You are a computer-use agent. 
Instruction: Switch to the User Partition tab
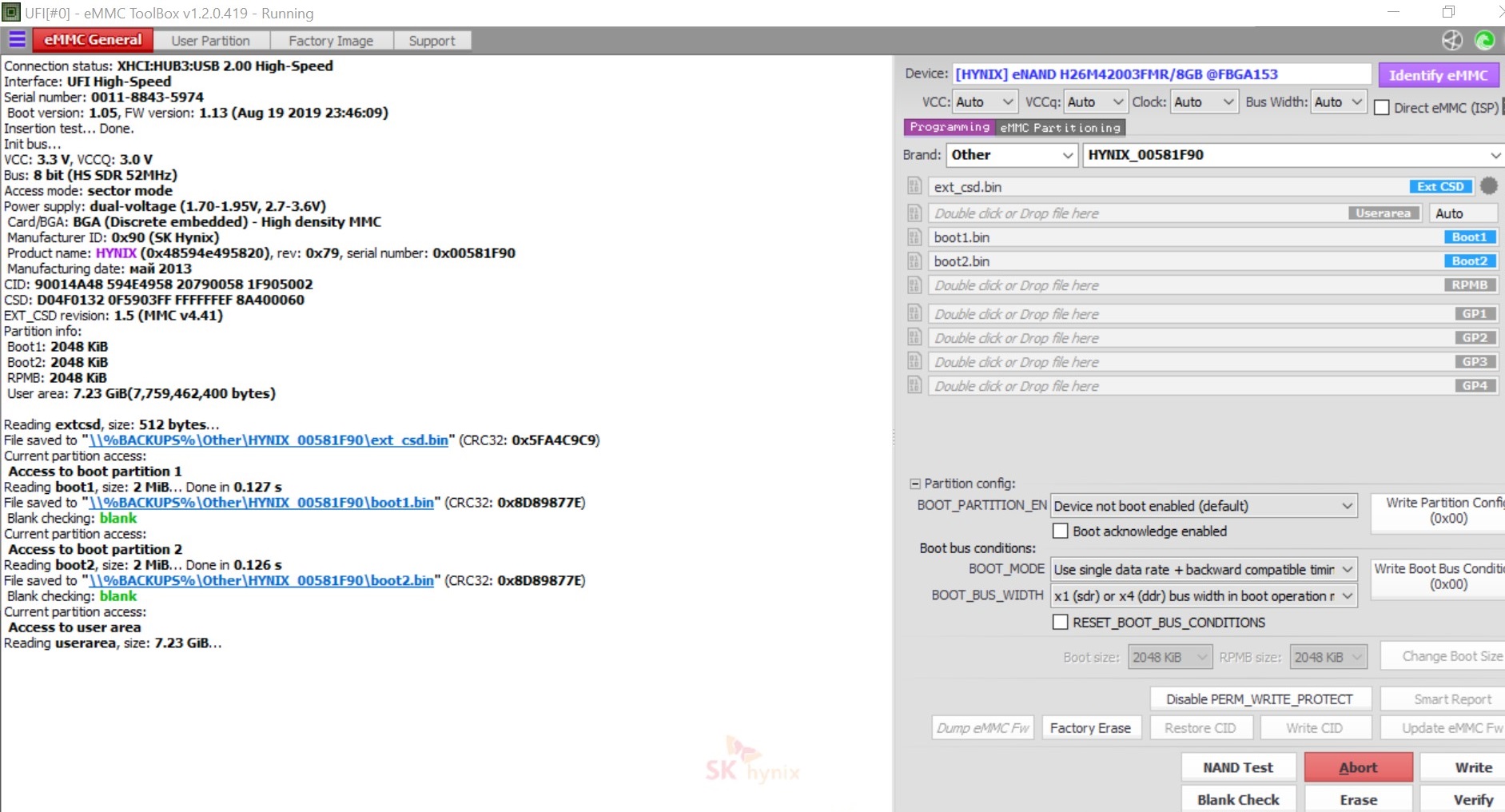(210, 41)
